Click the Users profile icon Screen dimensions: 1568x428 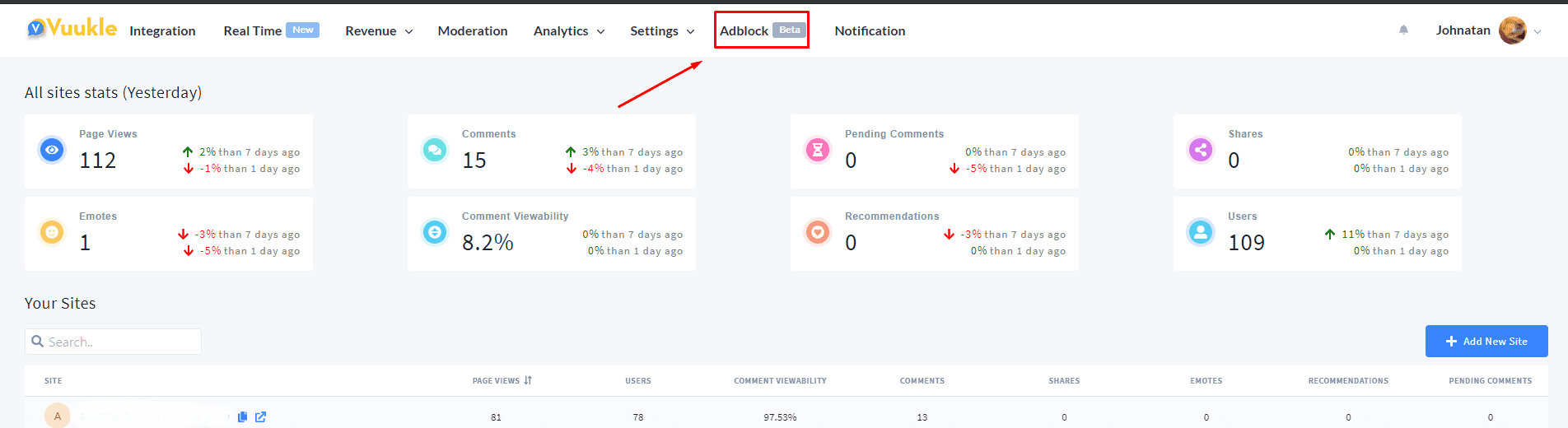click(x=1201, y=232)
